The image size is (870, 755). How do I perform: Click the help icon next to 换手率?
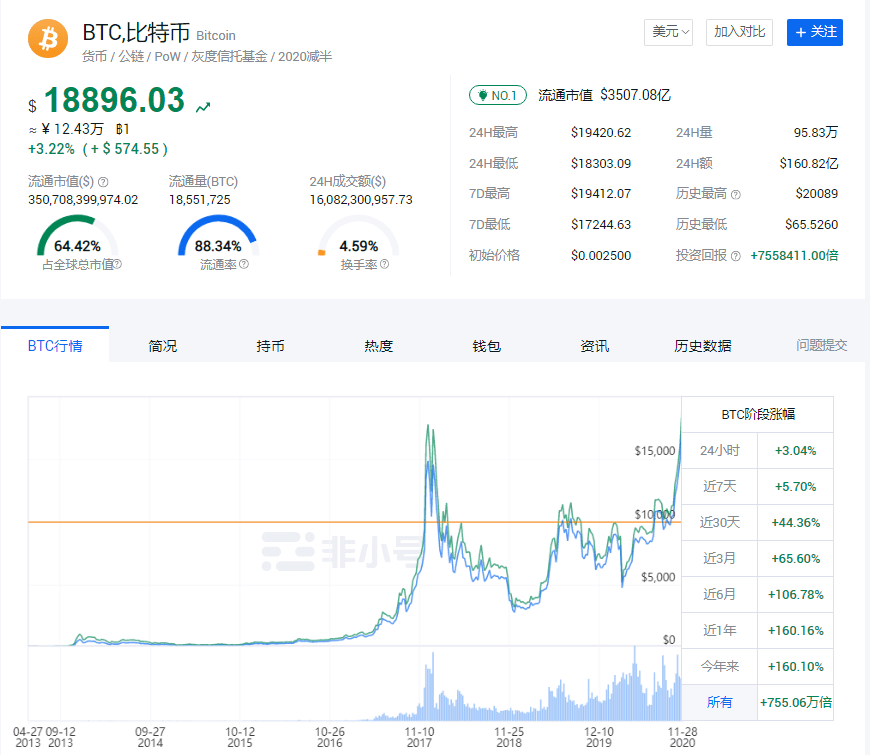(x=384, y=265)
